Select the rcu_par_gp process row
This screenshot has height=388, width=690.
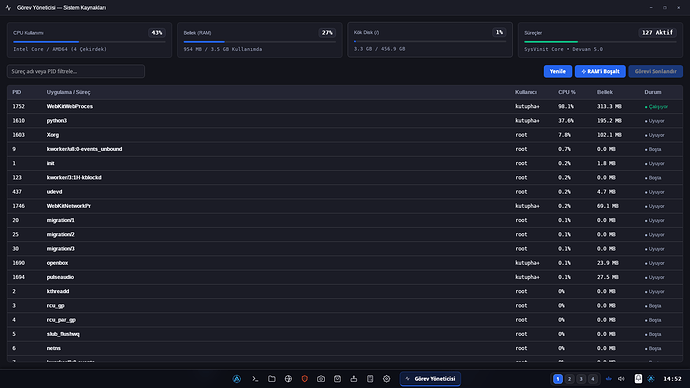coord(345,320)
